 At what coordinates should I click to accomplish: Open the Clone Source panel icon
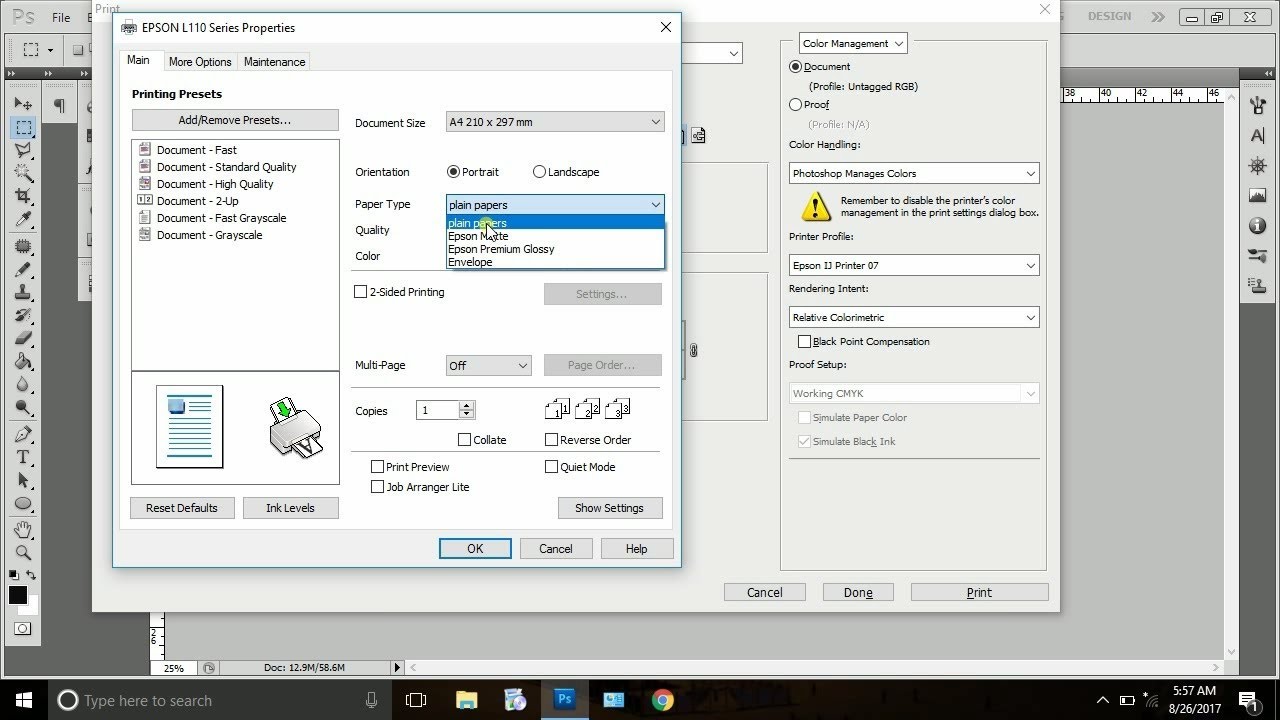[x=1258, y=286]
